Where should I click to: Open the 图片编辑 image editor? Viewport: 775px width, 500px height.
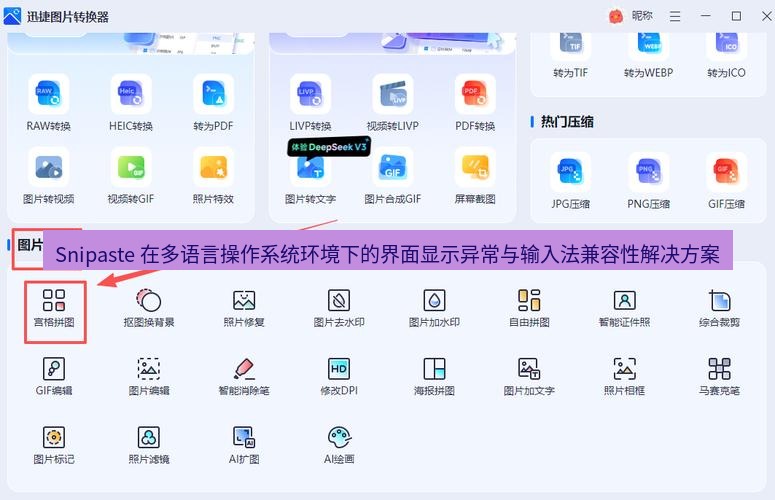(149, 376)
